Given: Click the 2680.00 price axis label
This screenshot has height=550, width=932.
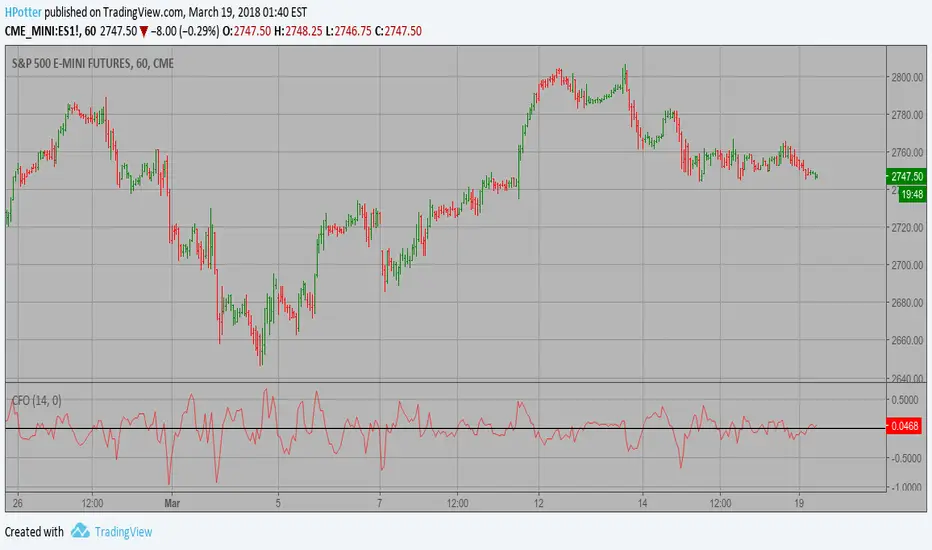Looking at the screenshot, I should [x=907, y=303].
